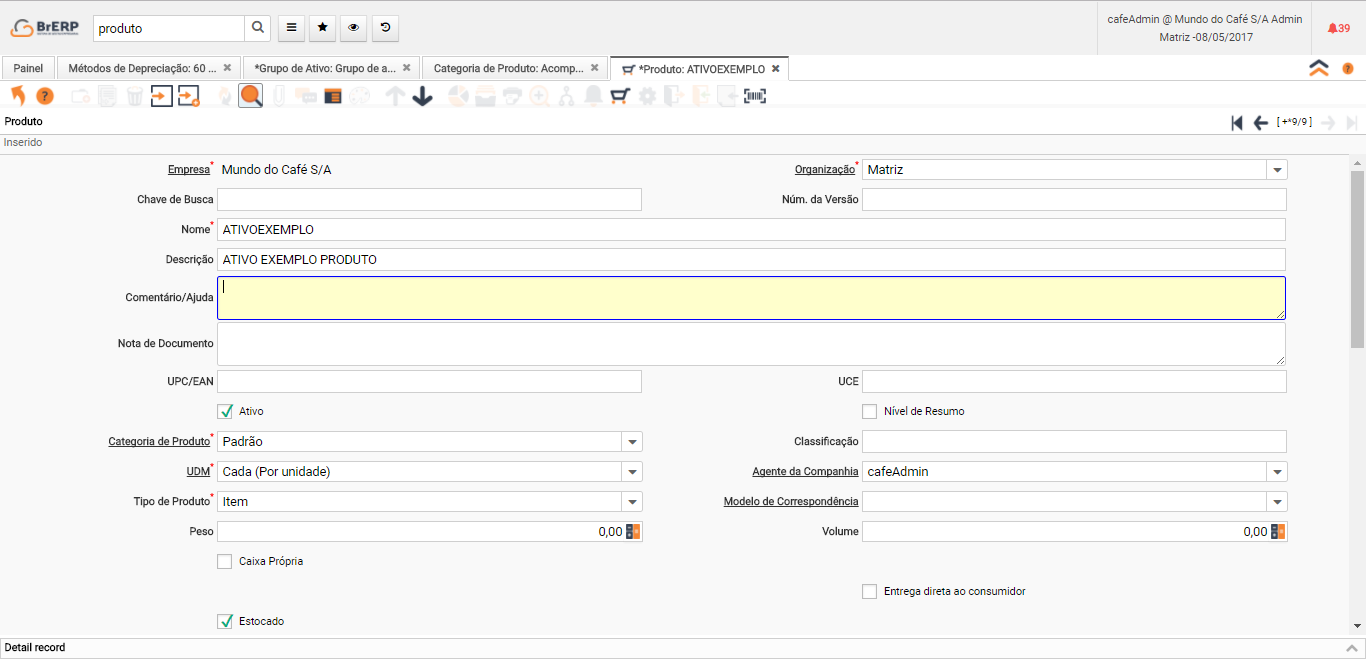Click the Find record magnifier icon
The height and width of the screenshot is (661, 1366).
(250, 96)
